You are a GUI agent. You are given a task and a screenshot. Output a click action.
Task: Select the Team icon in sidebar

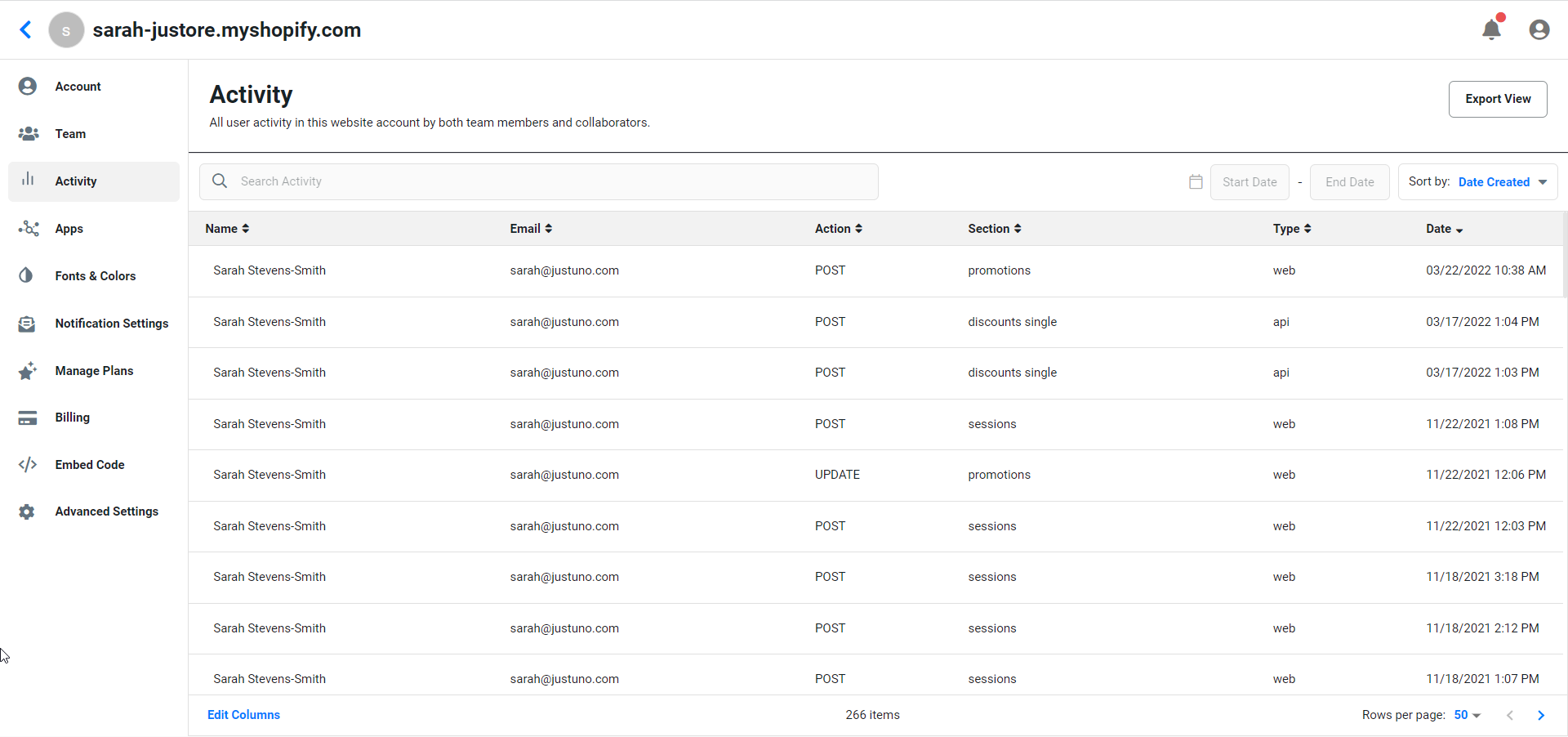[28, 133]
